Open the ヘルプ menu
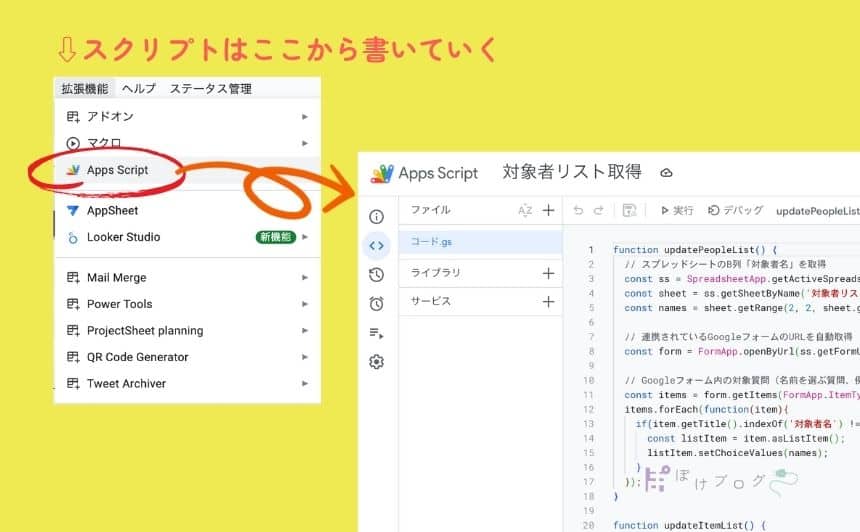 (x=139, y=89)
